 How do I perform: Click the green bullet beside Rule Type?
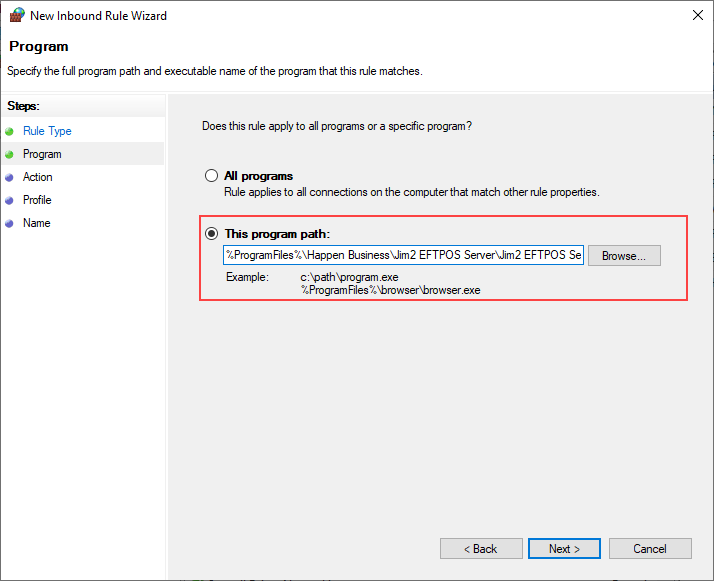[10, 131]
